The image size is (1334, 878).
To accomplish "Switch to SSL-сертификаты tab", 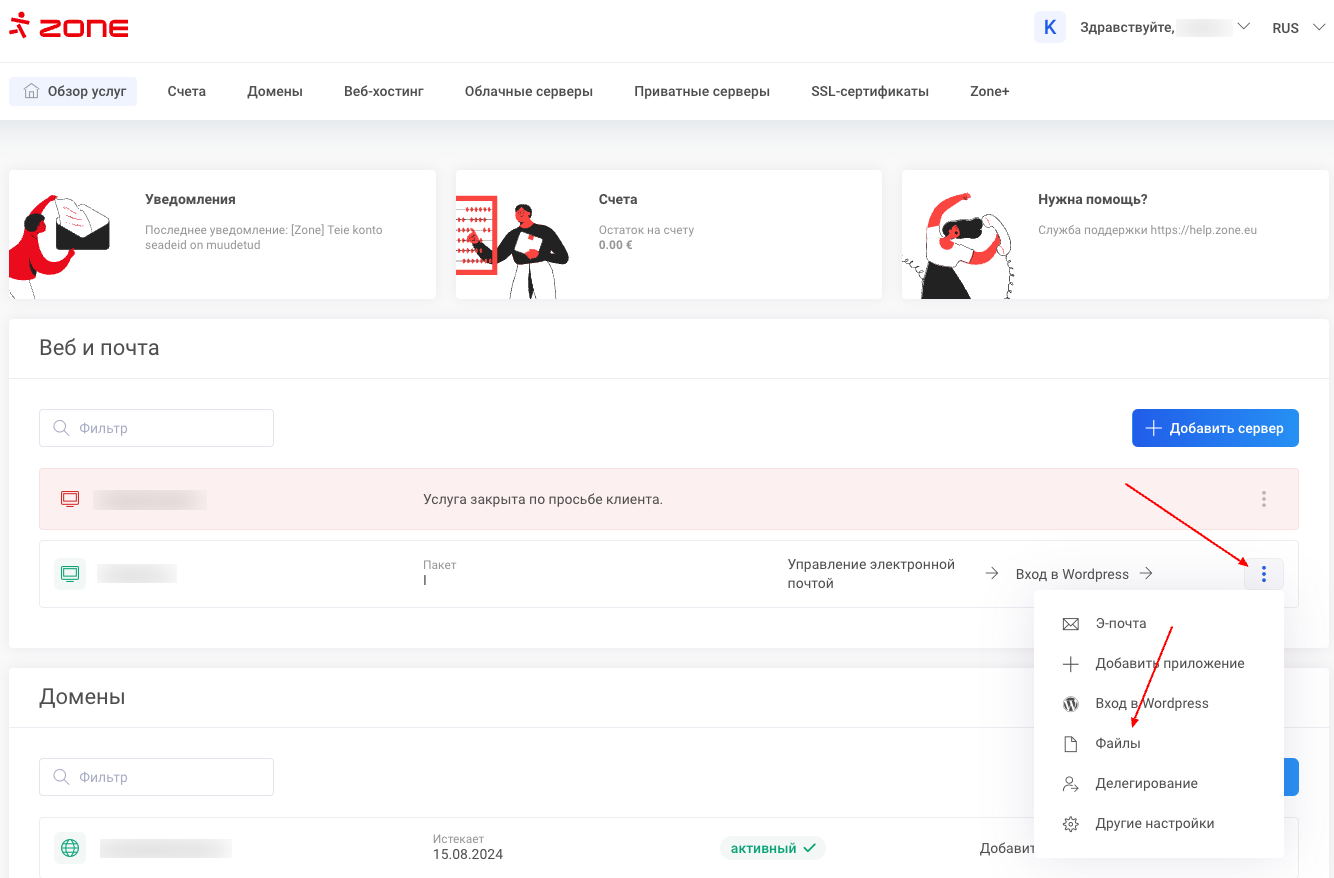I will tap(869, 91).
